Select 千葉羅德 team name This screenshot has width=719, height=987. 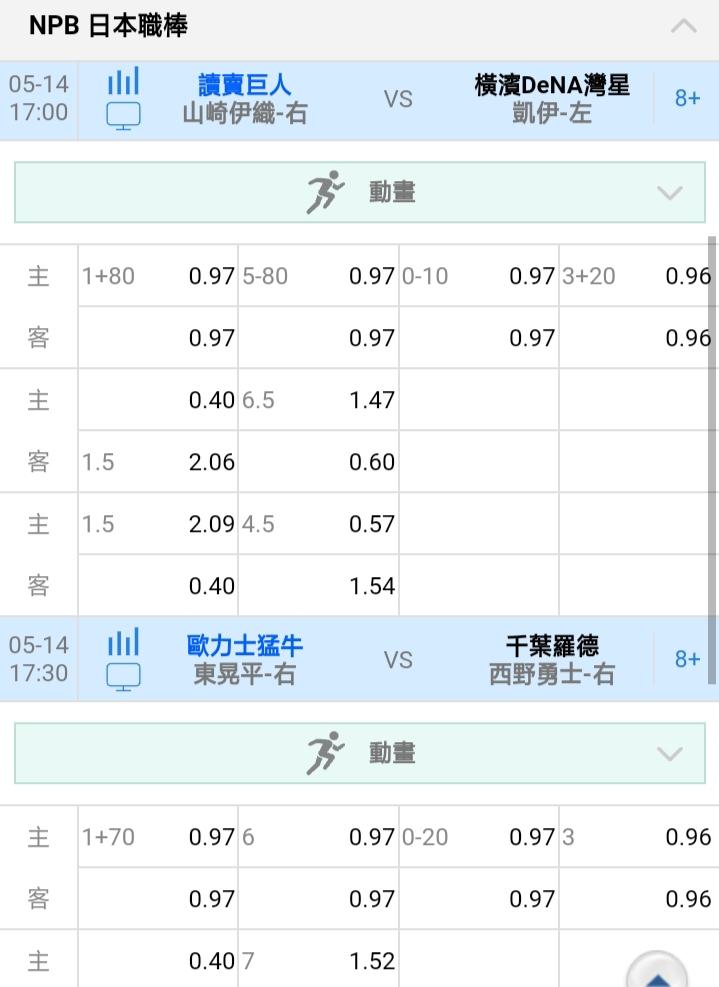(x=552, y=645)
